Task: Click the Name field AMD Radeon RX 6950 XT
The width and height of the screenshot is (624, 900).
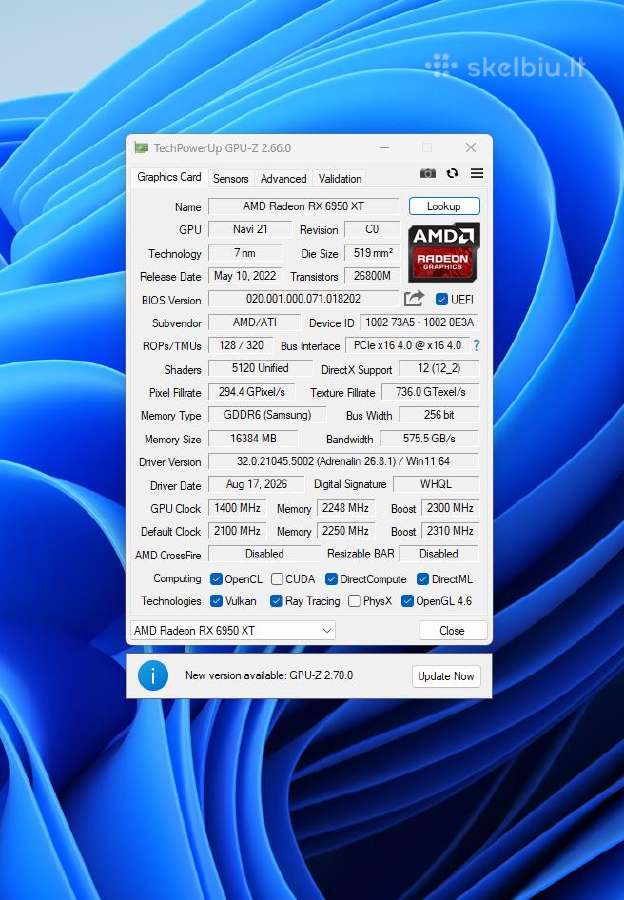Action: click(x=304, y=206)
